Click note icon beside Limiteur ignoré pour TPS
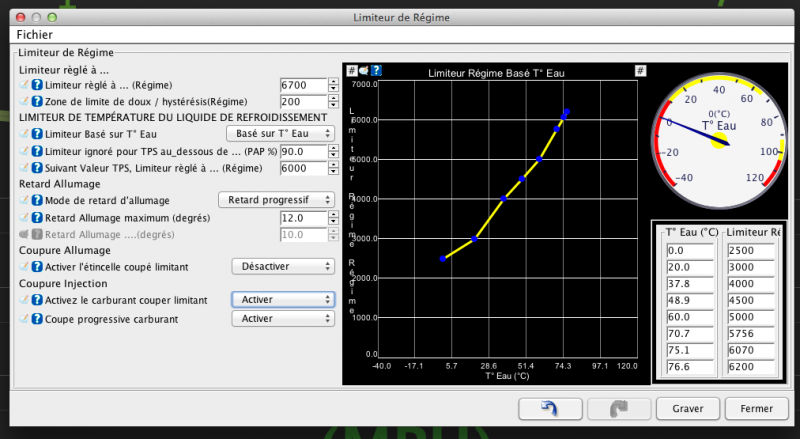Screen dimensions: 800x439 point(24,151)
